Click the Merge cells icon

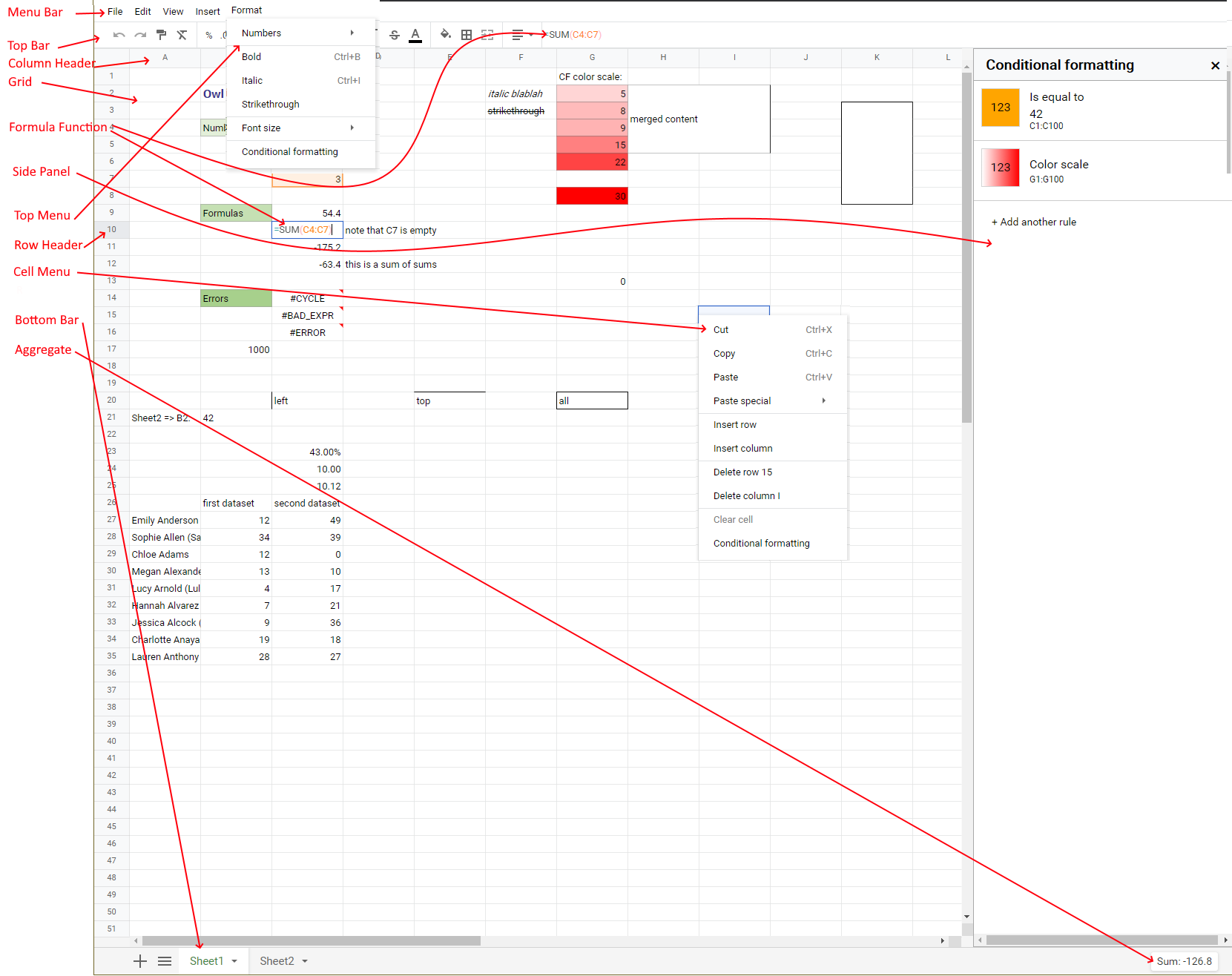[487, 35]
